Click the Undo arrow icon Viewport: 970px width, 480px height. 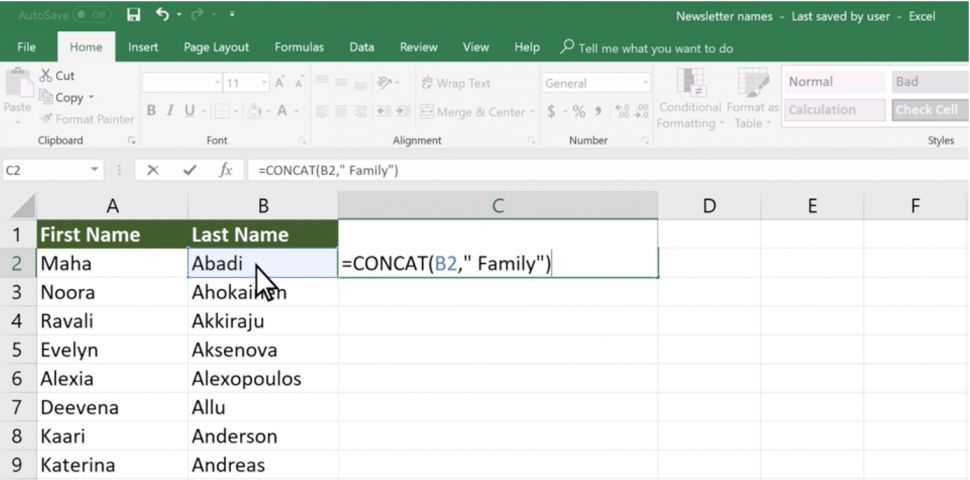click(163, 14)
